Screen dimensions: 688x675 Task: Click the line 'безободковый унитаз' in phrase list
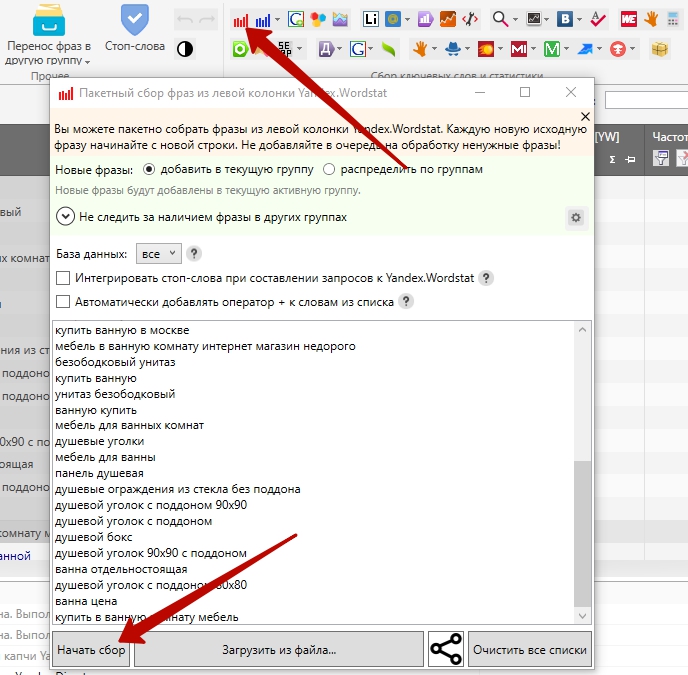pyautogui.click(x=115, y=362)
